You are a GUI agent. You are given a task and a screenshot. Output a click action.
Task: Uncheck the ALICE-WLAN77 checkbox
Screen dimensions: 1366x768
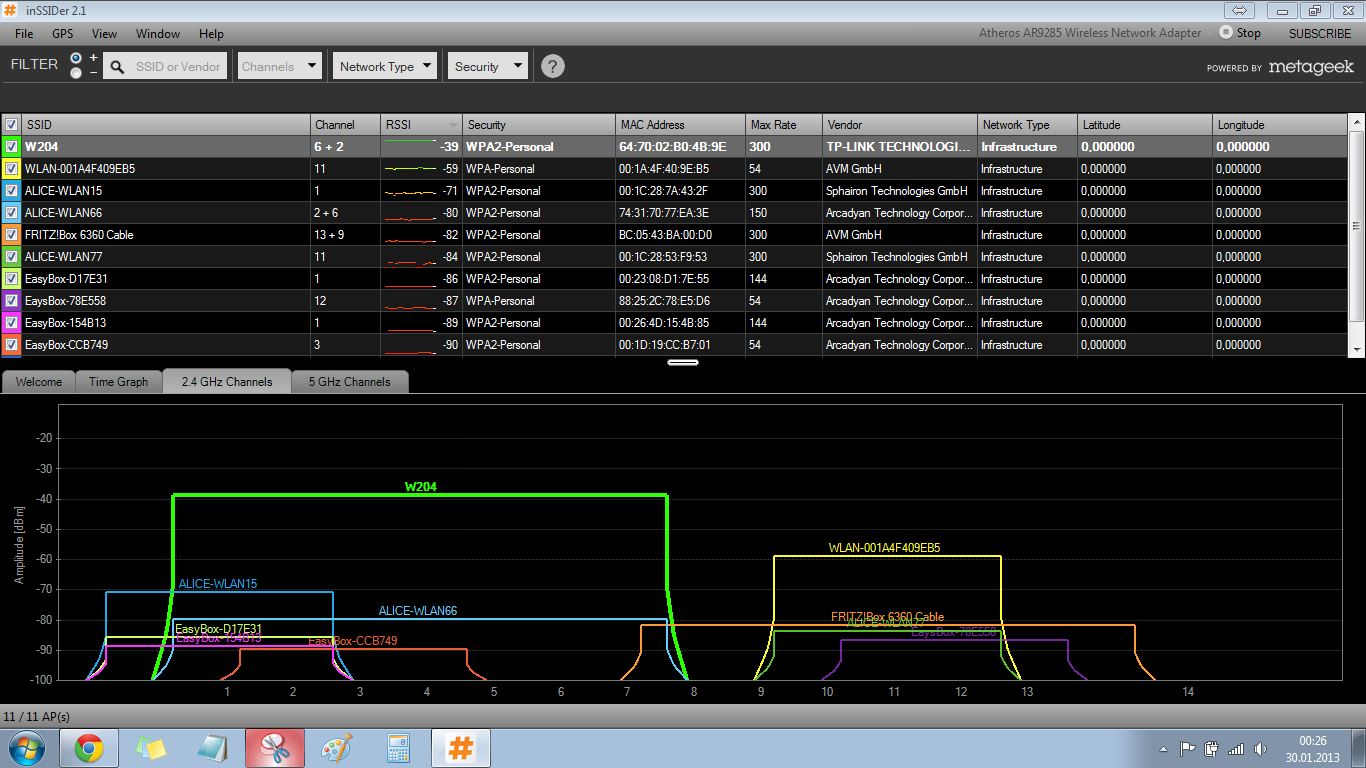click(12, 257)
